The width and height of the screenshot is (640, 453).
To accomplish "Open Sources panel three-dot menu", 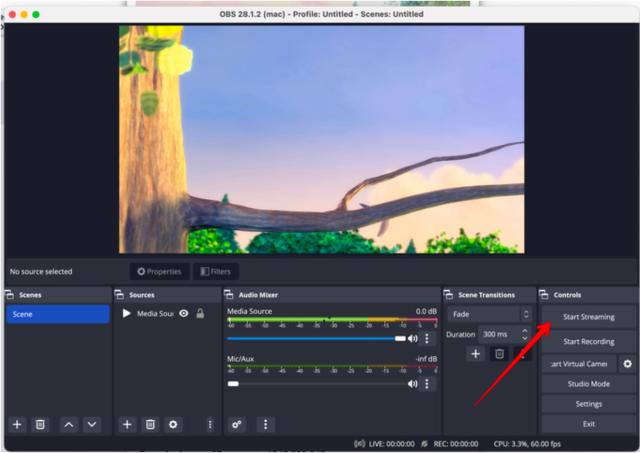I will (x=210, y=424).
